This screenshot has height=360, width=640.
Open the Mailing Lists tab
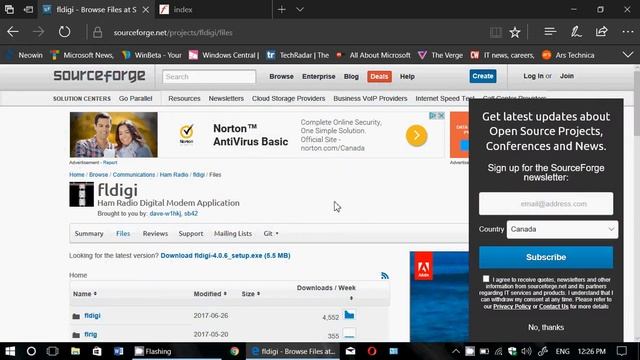(x=233, y=233)
